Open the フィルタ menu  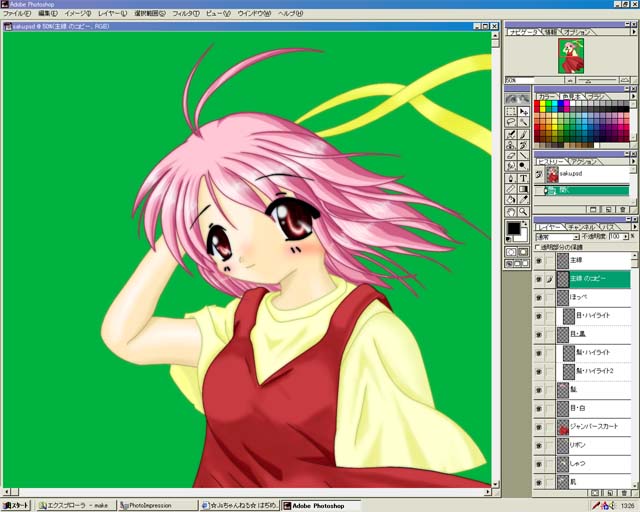point(186,13)
